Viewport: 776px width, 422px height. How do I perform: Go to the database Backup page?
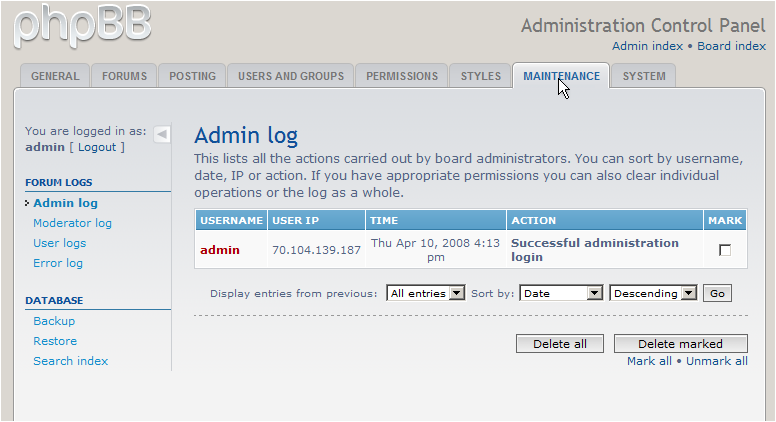pos(54,321)
